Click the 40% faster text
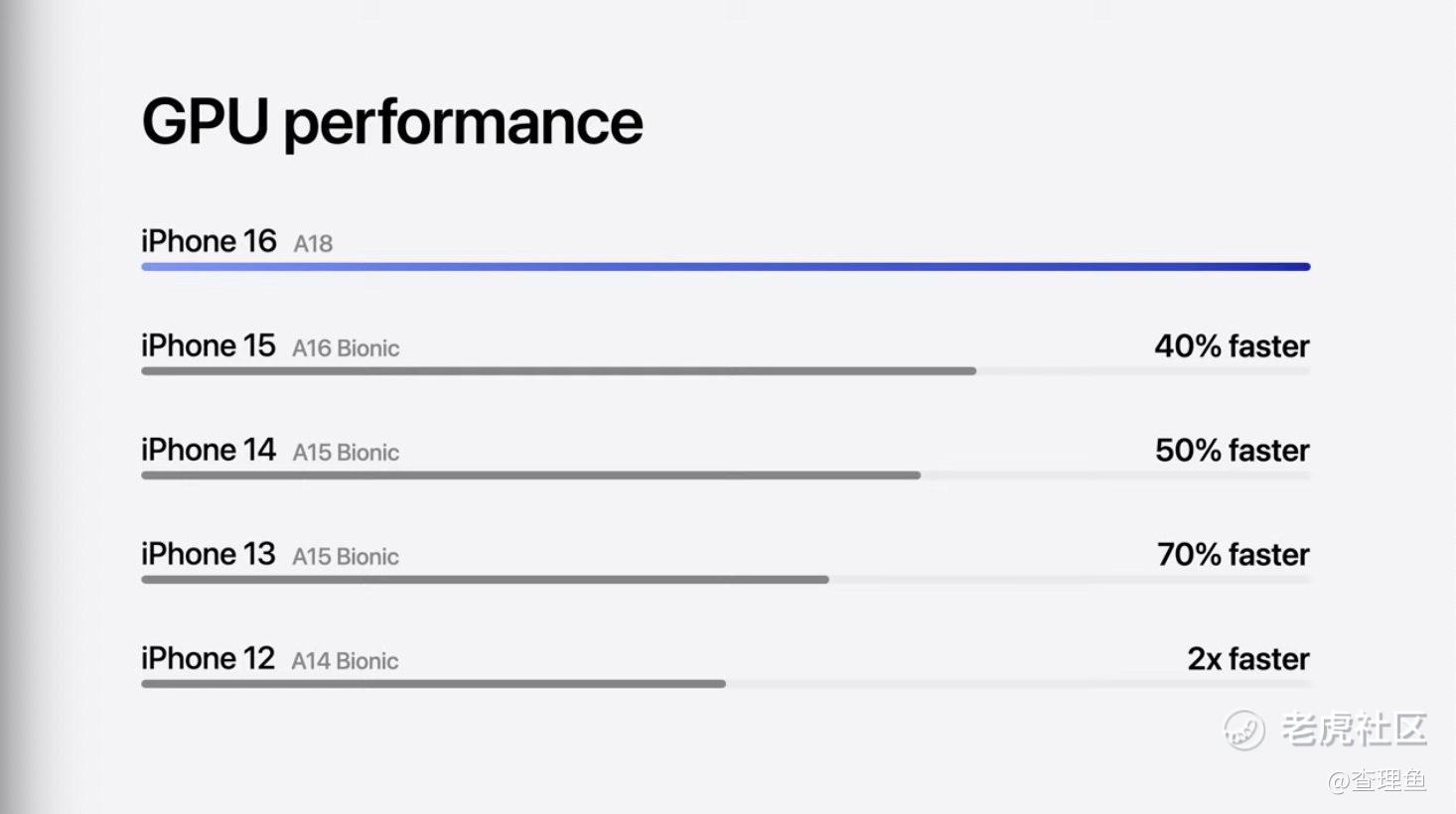 [1232, 346]
